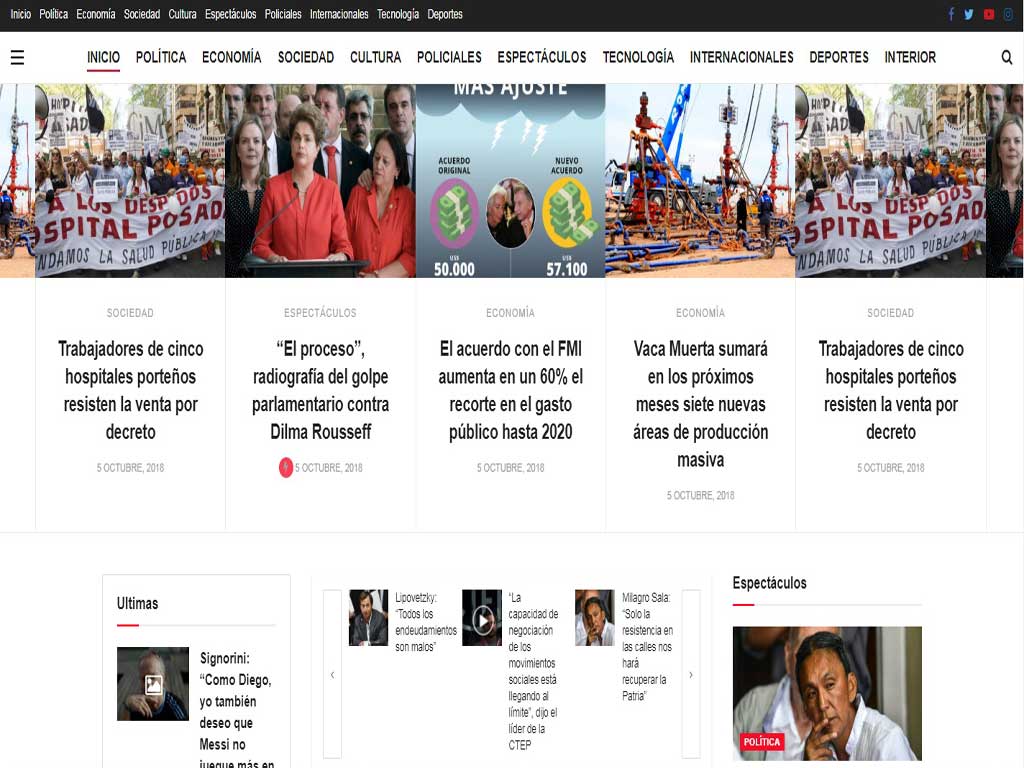Open the hamburger menu icon
Image resolution: width=1024 pixels, height=768 pixels.
(x=18, y=57)
